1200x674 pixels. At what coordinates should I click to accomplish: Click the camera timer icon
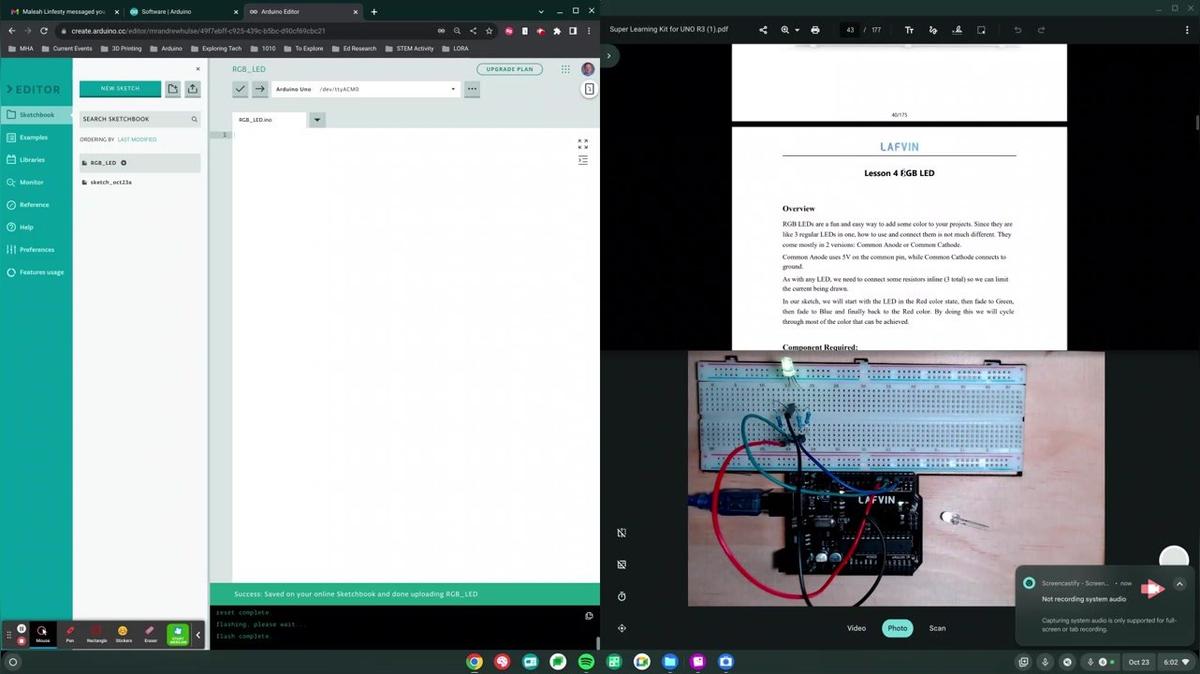tap(621, 597)
